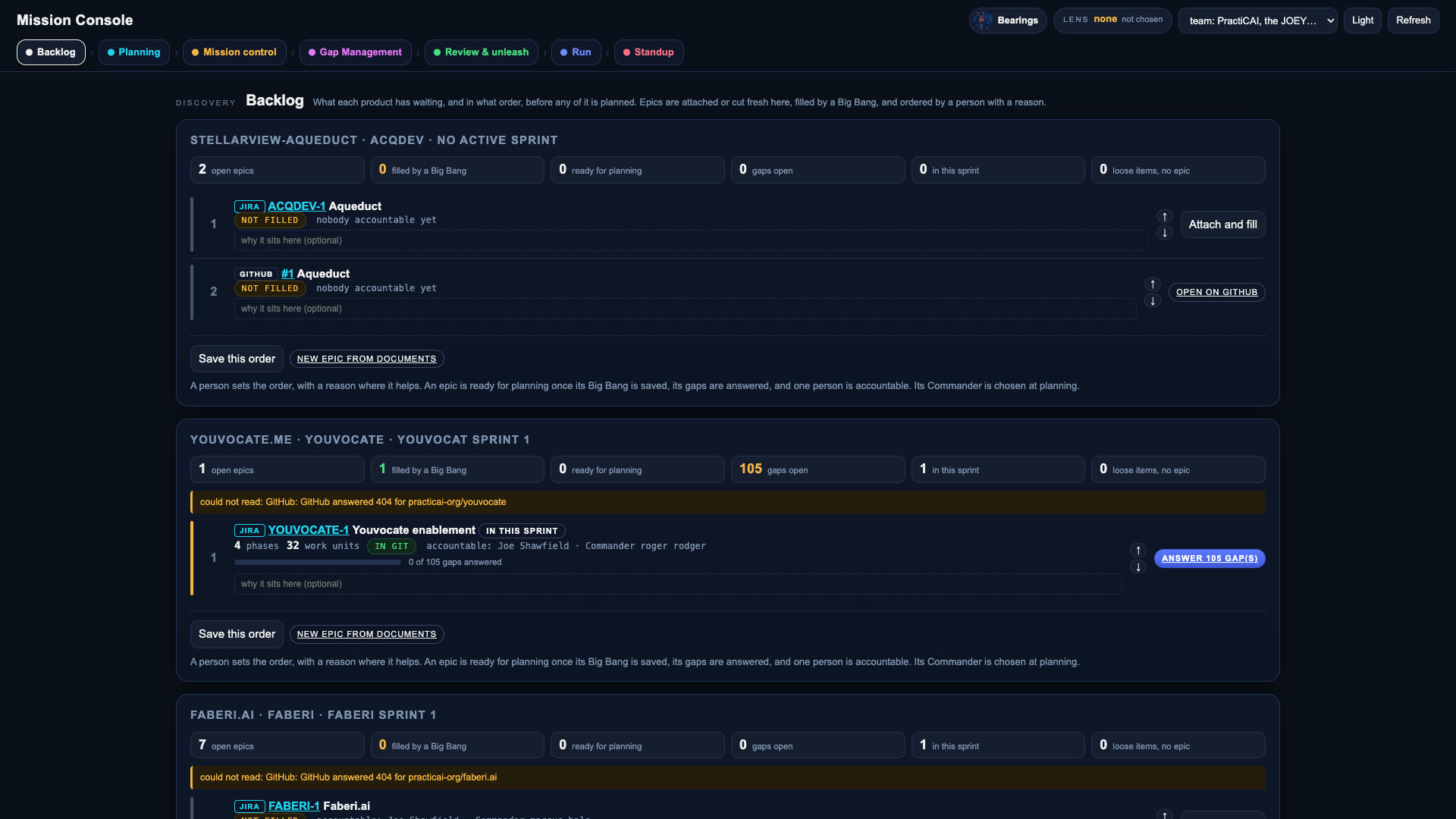Click the 0 of 105 gaps progress bar
The height and width of the screenshot is (819, 1456).
point(318,563)
